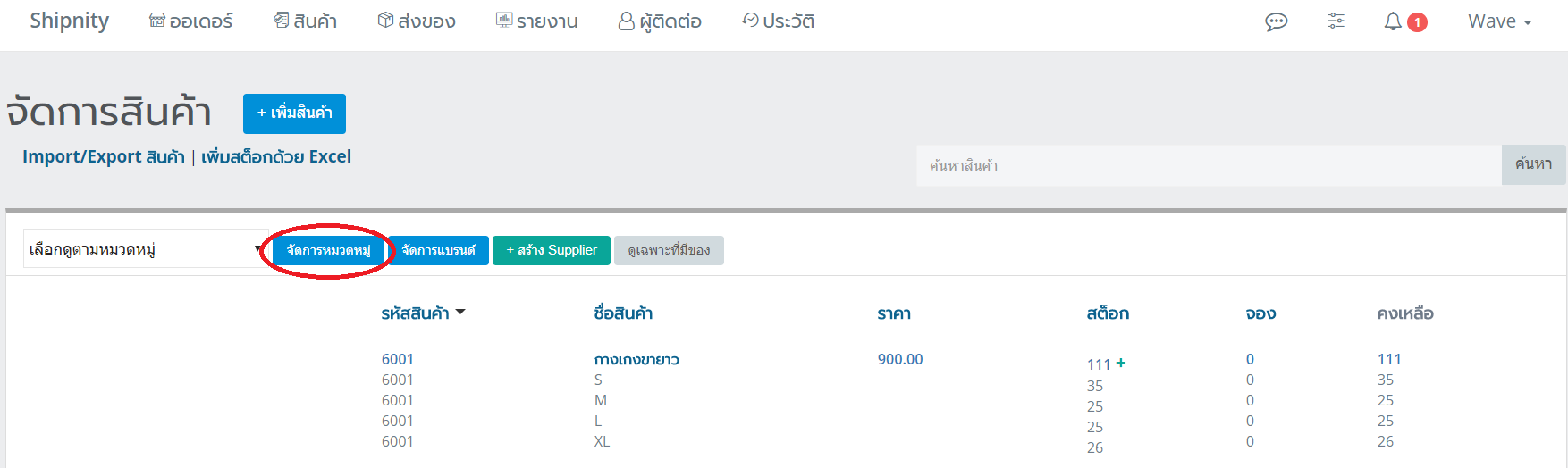Click the + สร้าง Supplier button
This screenshot has width=1568, height=468.
coord(552,250)
